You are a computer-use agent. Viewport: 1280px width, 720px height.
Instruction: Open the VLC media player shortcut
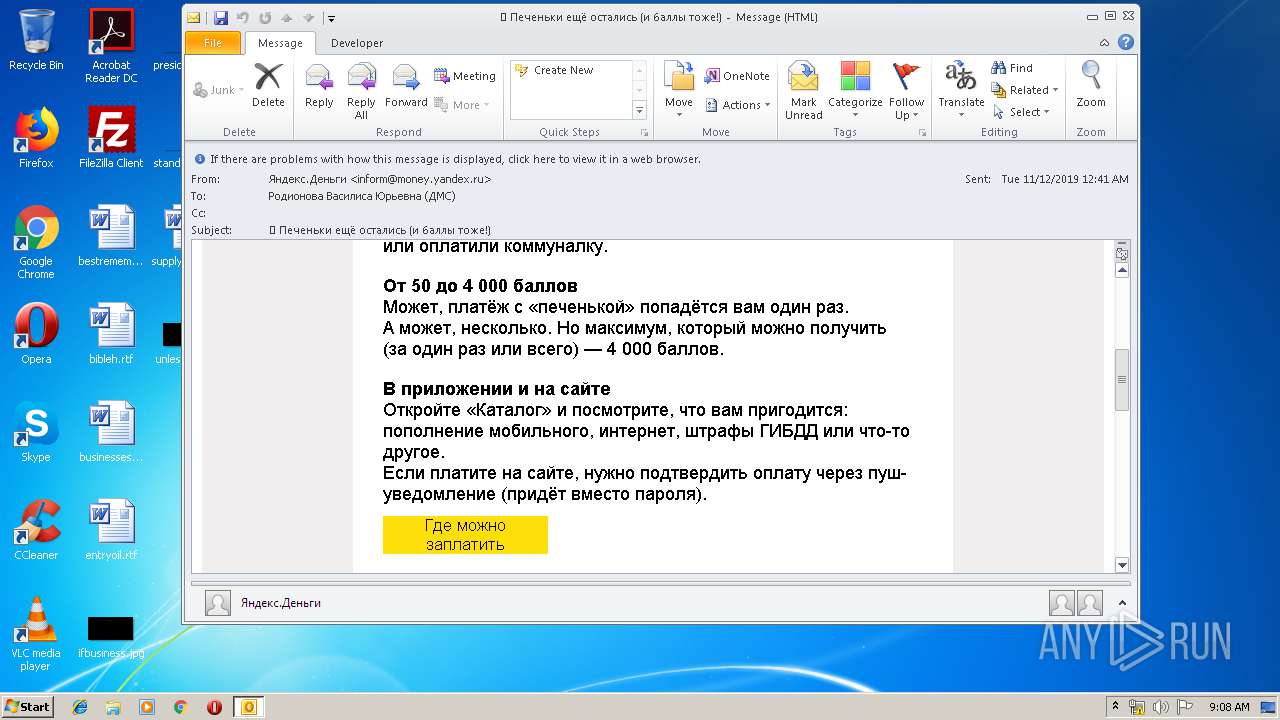click(36, 634)
